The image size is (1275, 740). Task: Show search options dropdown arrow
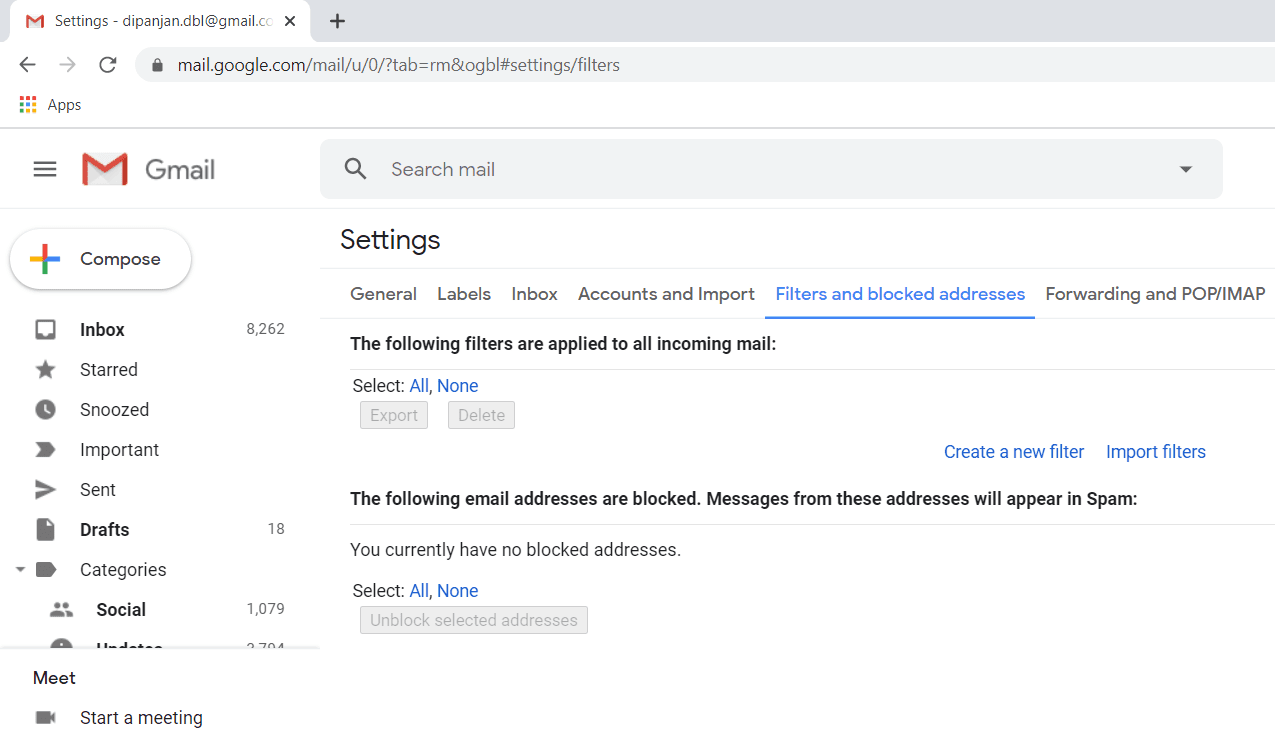click(x=1186, y=169)
